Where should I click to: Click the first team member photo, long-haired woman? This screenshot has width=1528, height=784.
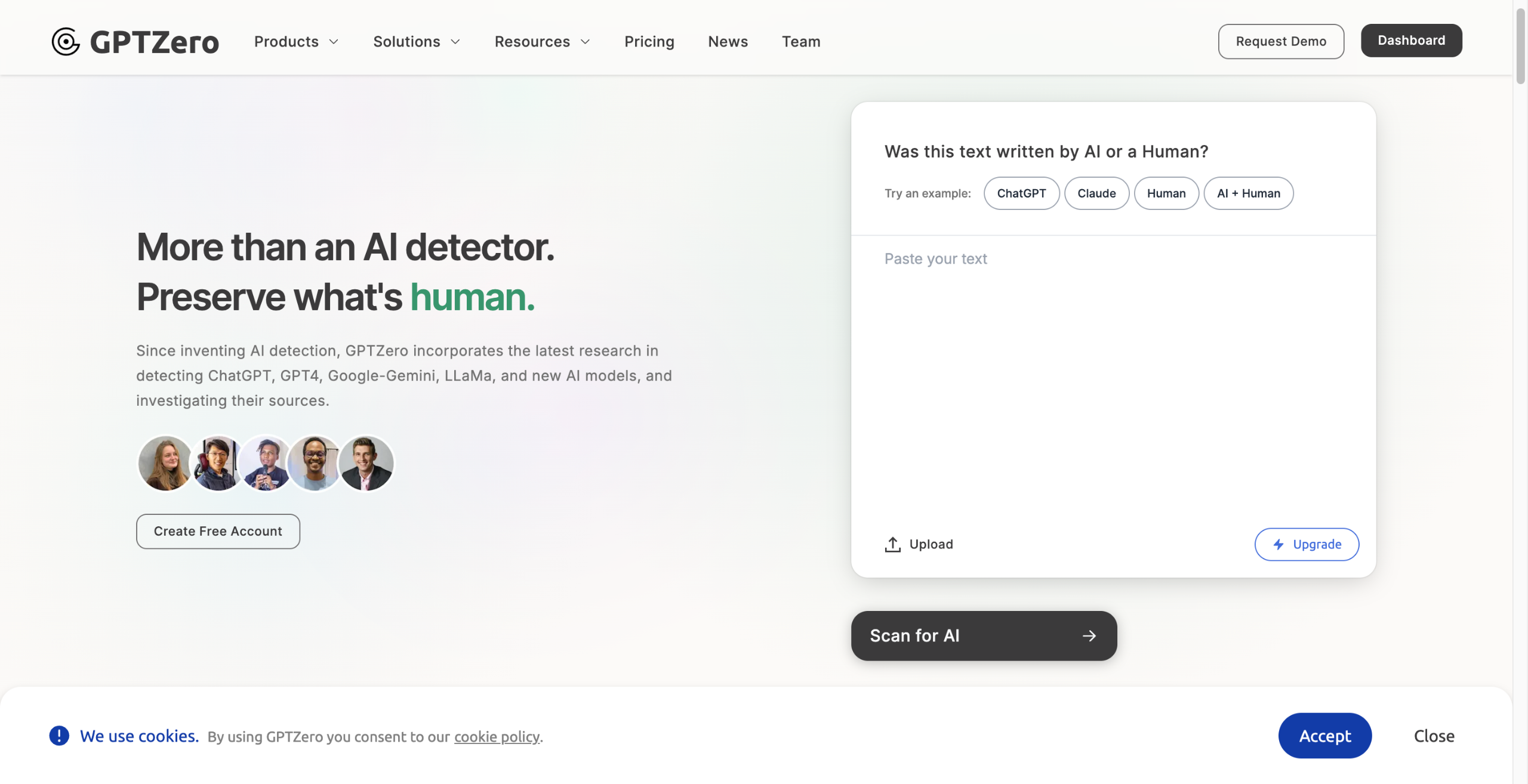coord(165,464)
